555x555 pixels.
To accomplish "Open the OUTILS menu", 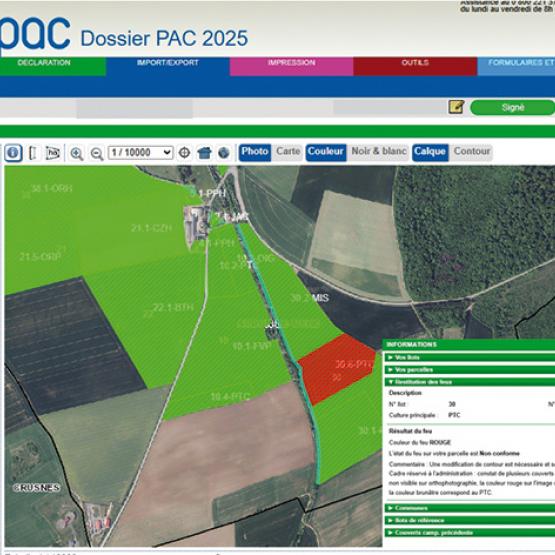I will pyautogui.click(x=415, y=66).
